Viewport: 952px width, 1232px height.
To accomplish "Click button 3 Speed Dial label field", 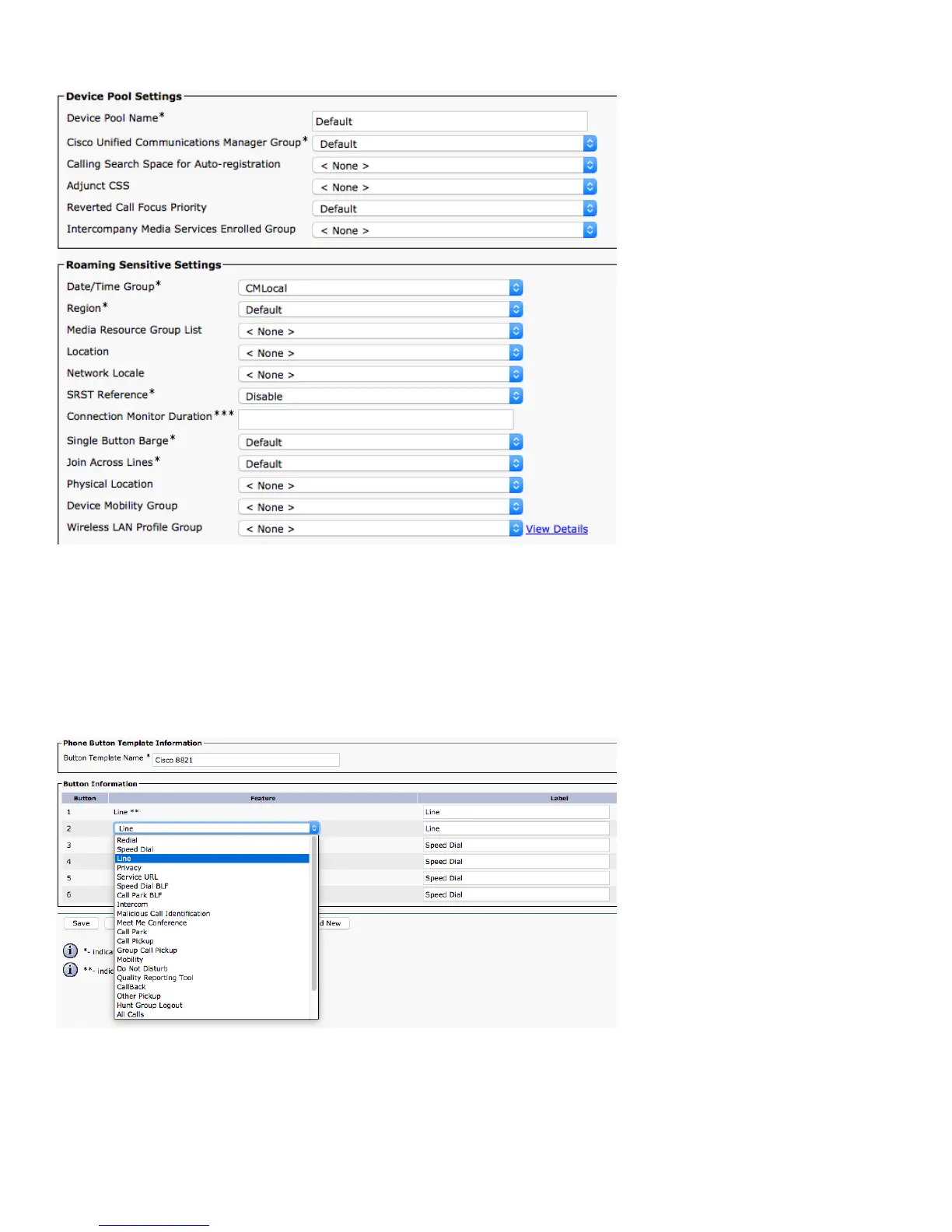I will pyautogui.click(x=516, y=845).
